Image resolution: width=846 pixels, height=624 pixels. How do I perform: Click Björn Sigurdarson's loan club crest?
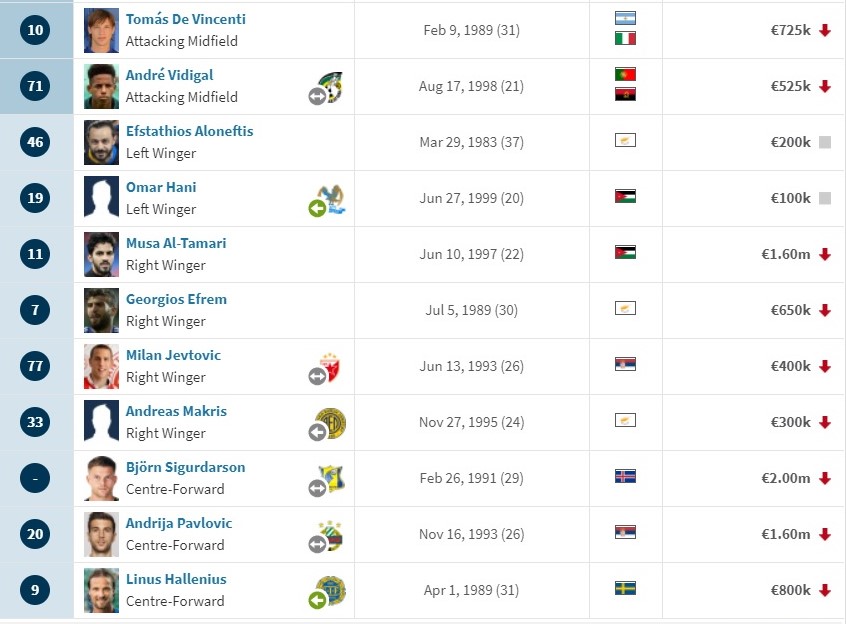pyautogui.click(x=327, y=480)
